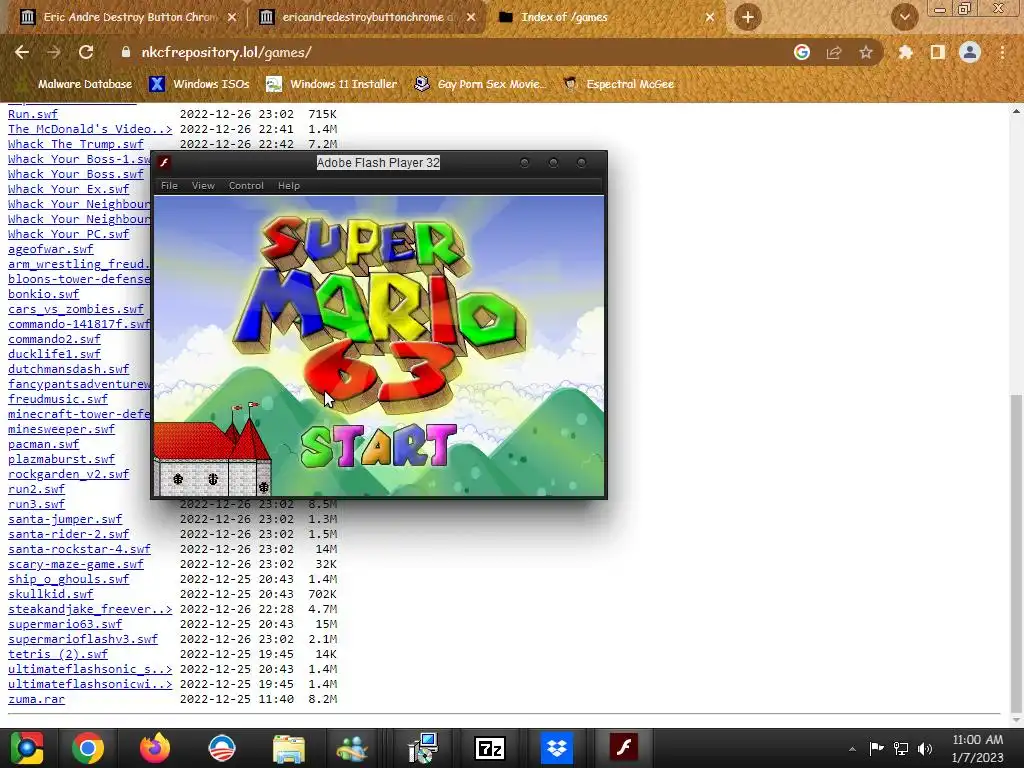This screenshot has height=768, width=1024.
Task: Bookmark this page with the star
Action: pyautogui.click(x=866, y=52)
